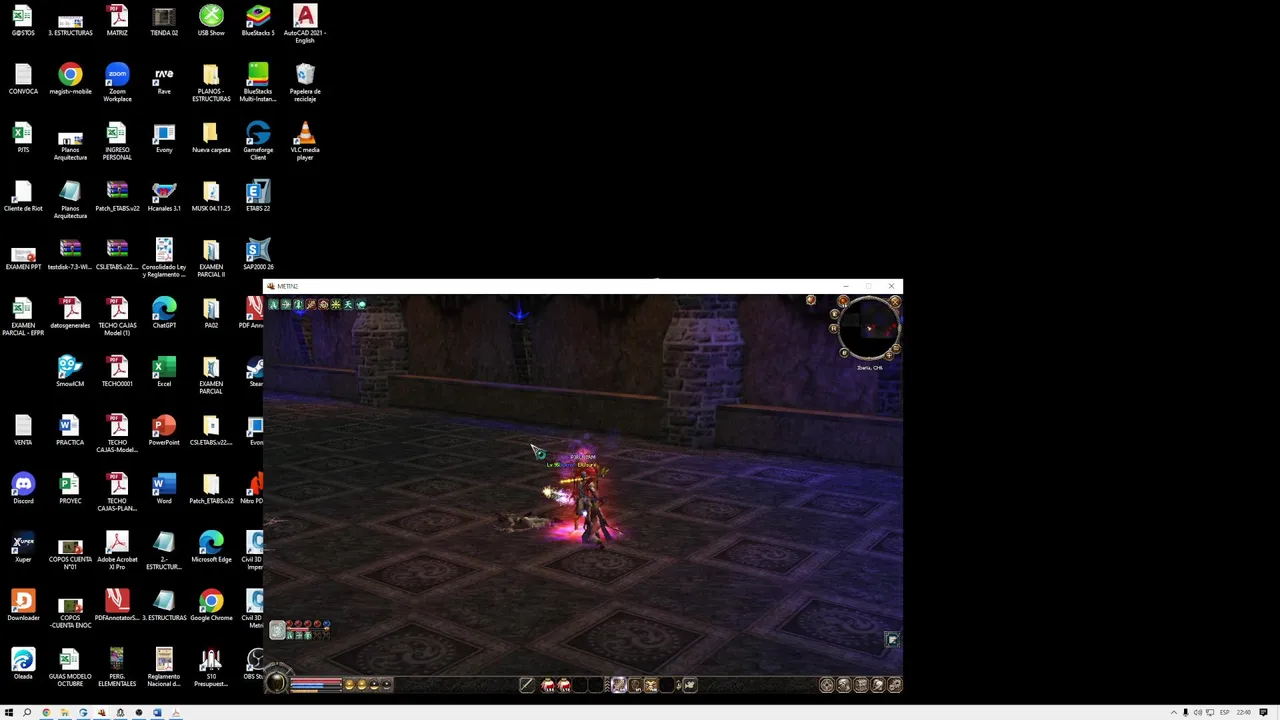Switch the ESP input language indicator

coord(1225,713)
